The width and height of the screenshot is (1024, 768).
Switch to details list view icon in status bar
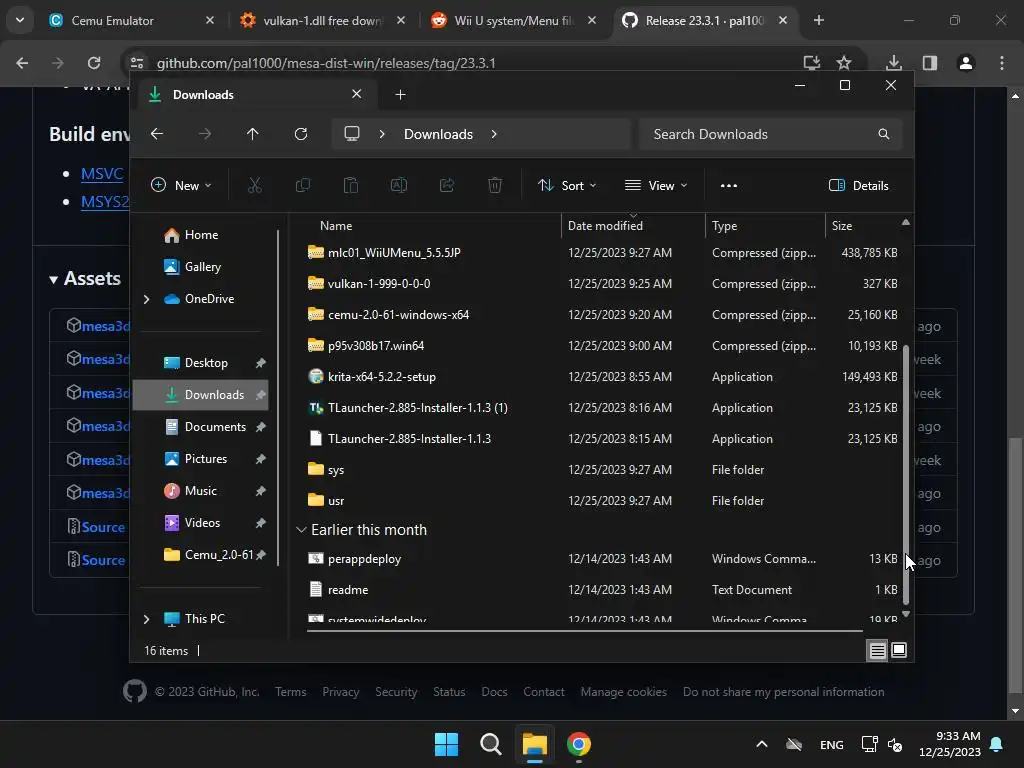pos(877,650)
